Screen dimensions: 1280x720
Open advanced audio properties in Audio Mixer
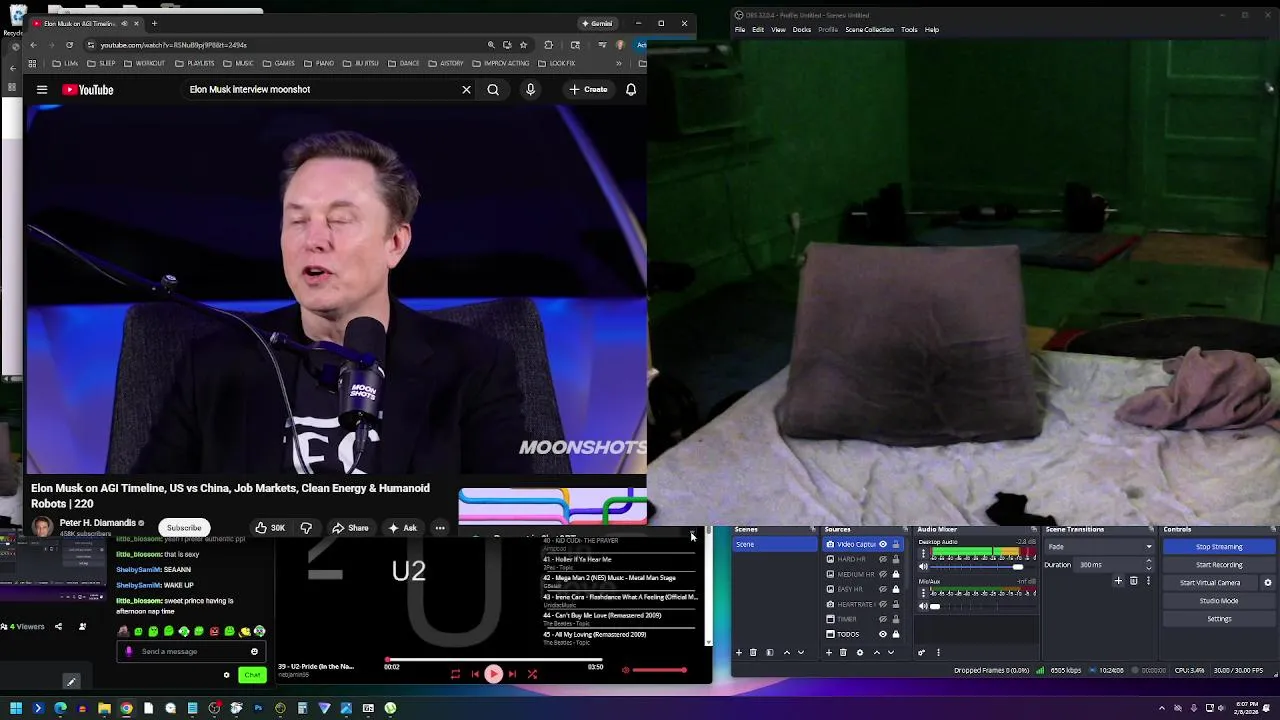(x=922, y=652)
